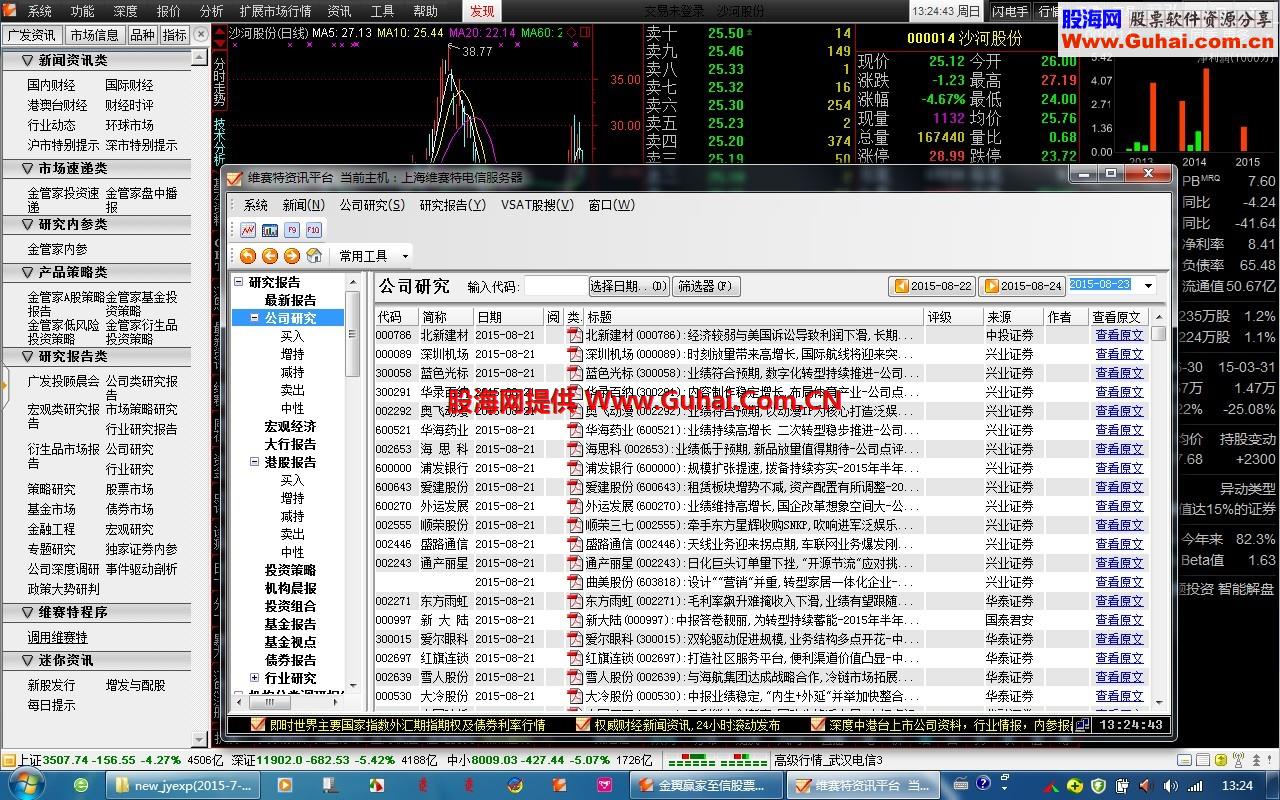This screenshot has height=800, width=1280.
Task: Select the 发现 tab in top bar
Action: coord(482,11)
